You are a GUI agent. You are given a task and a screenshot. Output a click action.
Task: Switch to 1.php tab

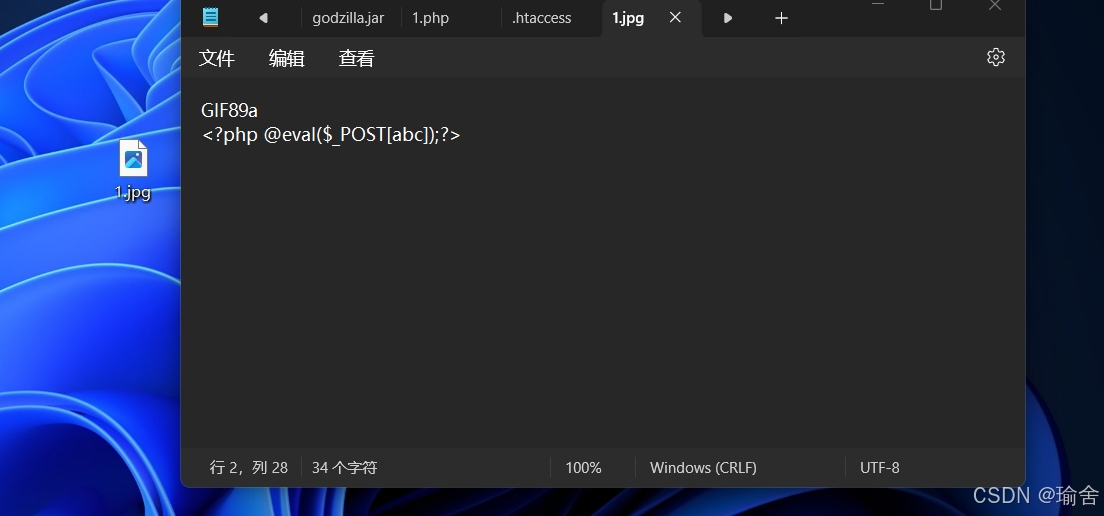click(x=430, y=18)
